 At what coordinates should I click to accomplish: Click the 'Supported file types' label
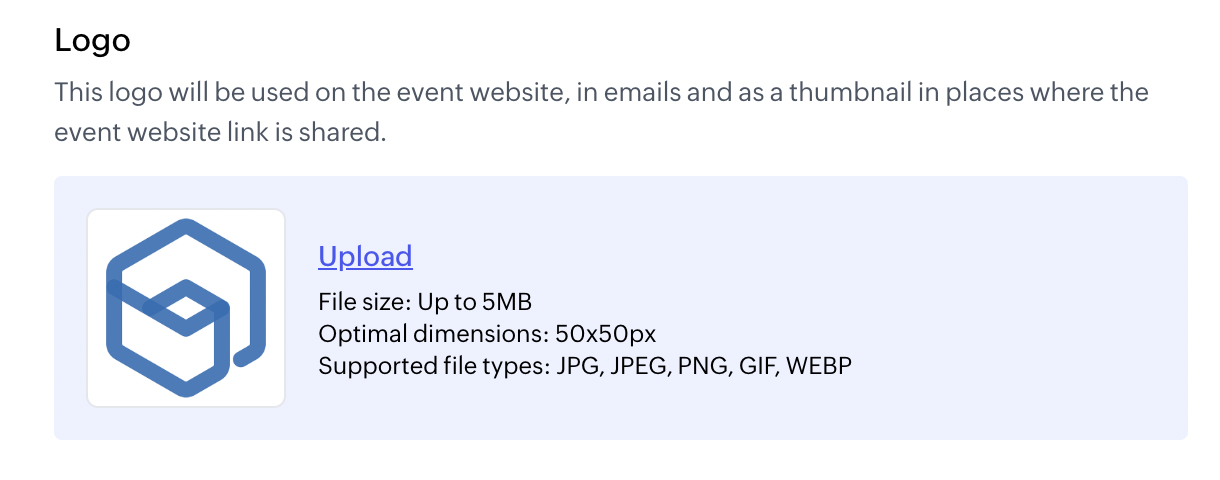pyautogui.click(x=431, y=366)
